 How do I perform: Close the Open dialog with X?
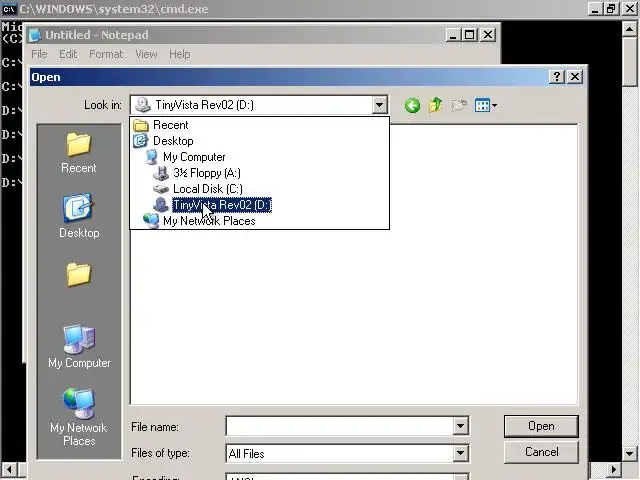(x=575, y=76)
